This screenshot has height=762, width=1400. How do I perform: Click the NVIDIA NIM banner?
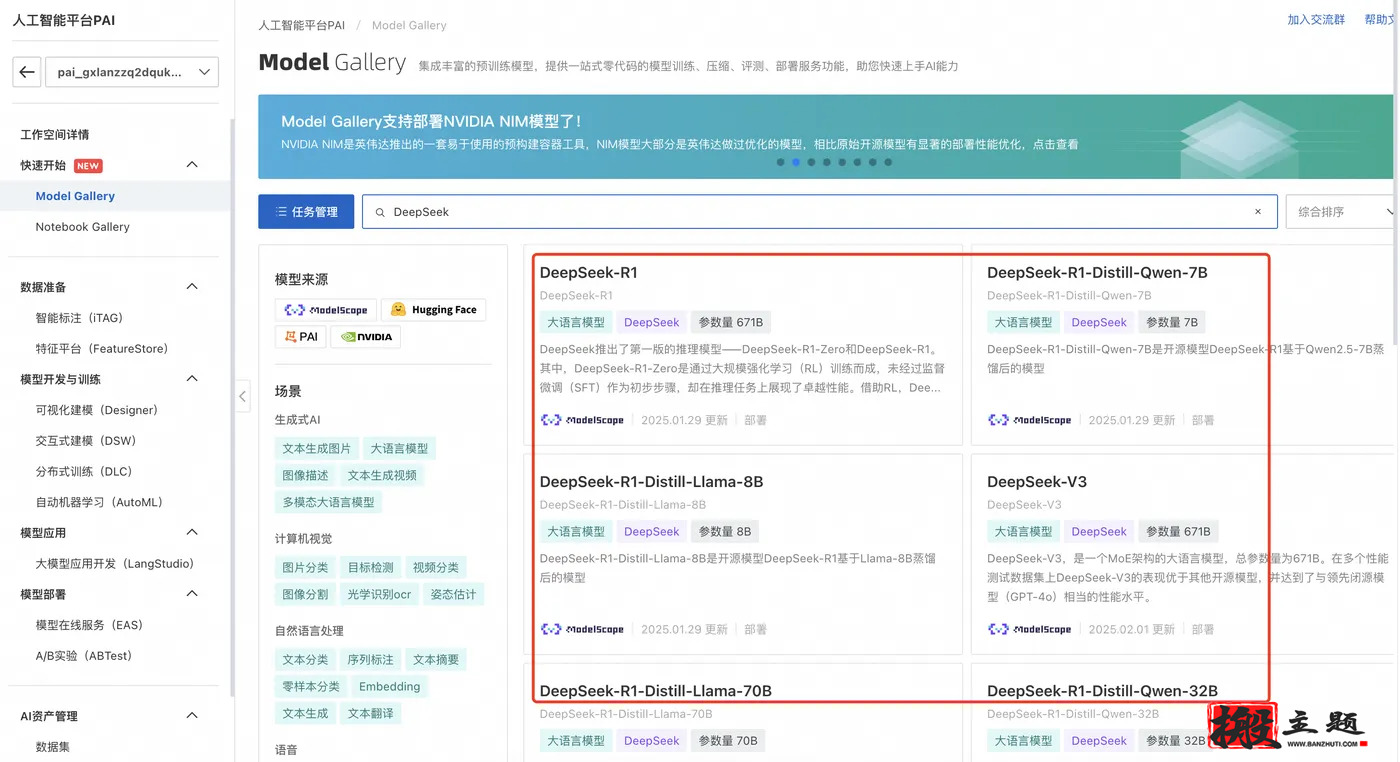(825, 137)
